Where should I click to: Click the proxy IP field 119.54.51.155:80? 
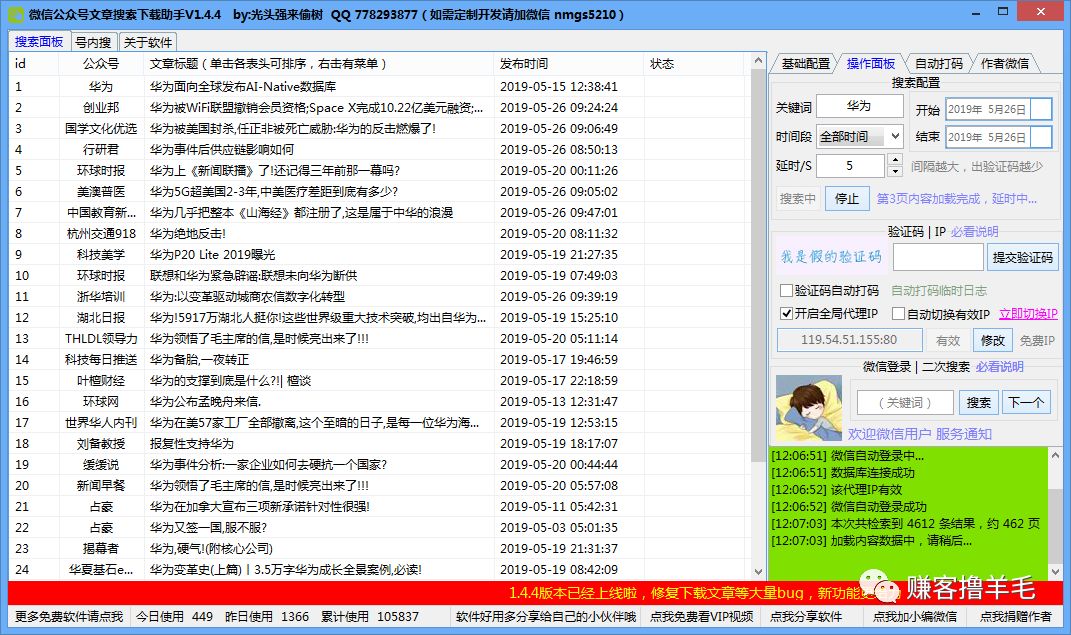click(x=849, y=340)
